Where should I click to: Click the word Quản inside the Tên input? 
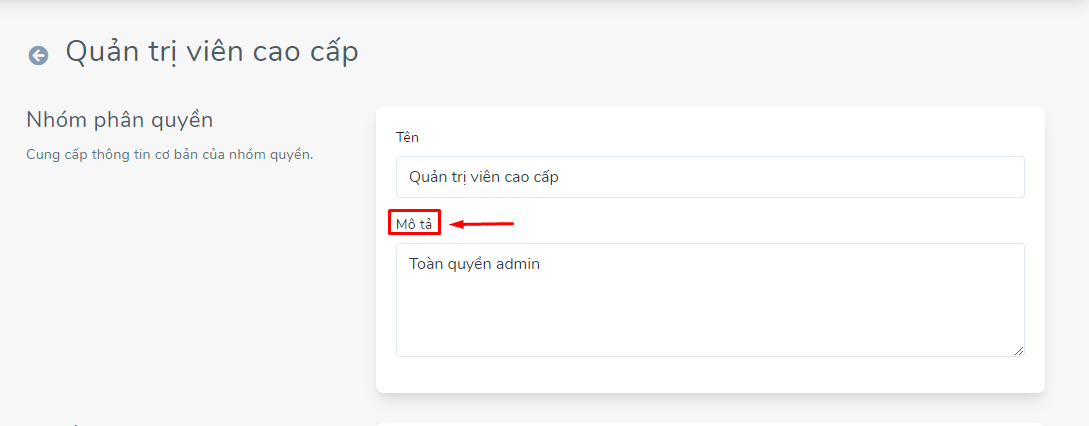[426, 177]
